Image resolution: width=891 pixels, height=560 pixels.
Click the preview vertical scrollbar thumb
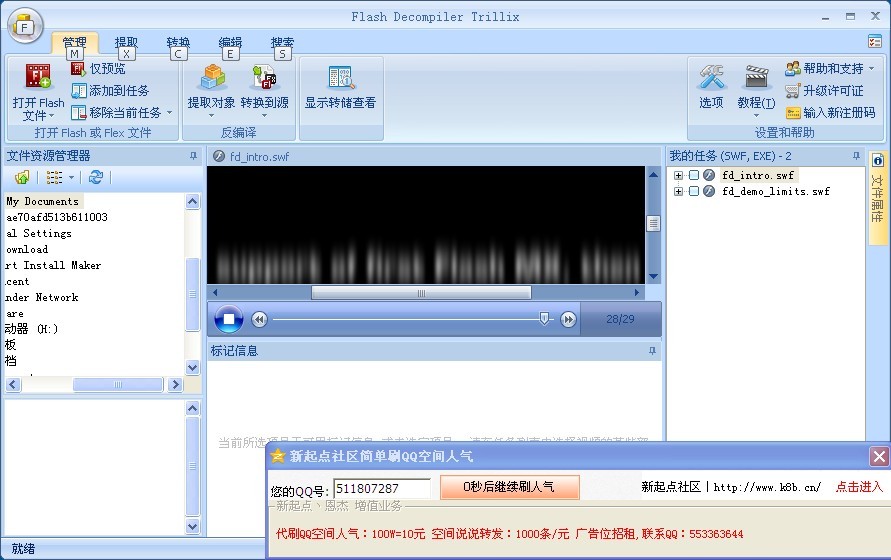(653, 223)
